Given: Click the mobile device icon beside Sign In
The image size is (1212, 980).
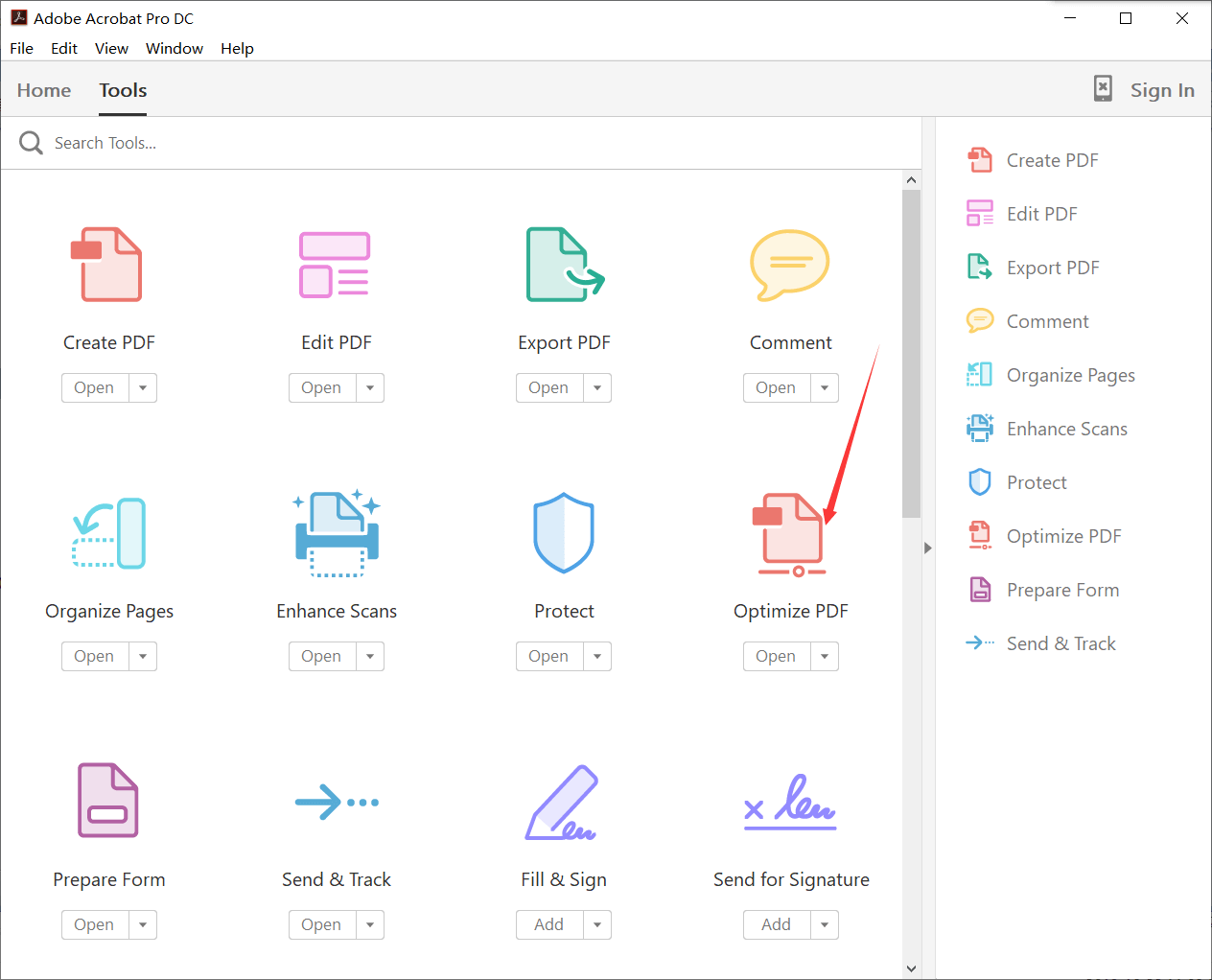Looking at the screenshot, I should [1103, 89].
